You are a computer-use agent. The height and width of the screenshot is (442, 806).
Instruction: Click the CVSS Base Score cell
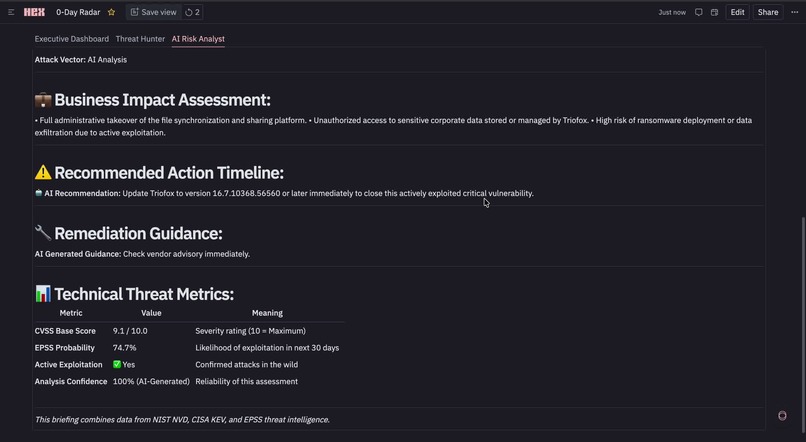coord(65,331)
